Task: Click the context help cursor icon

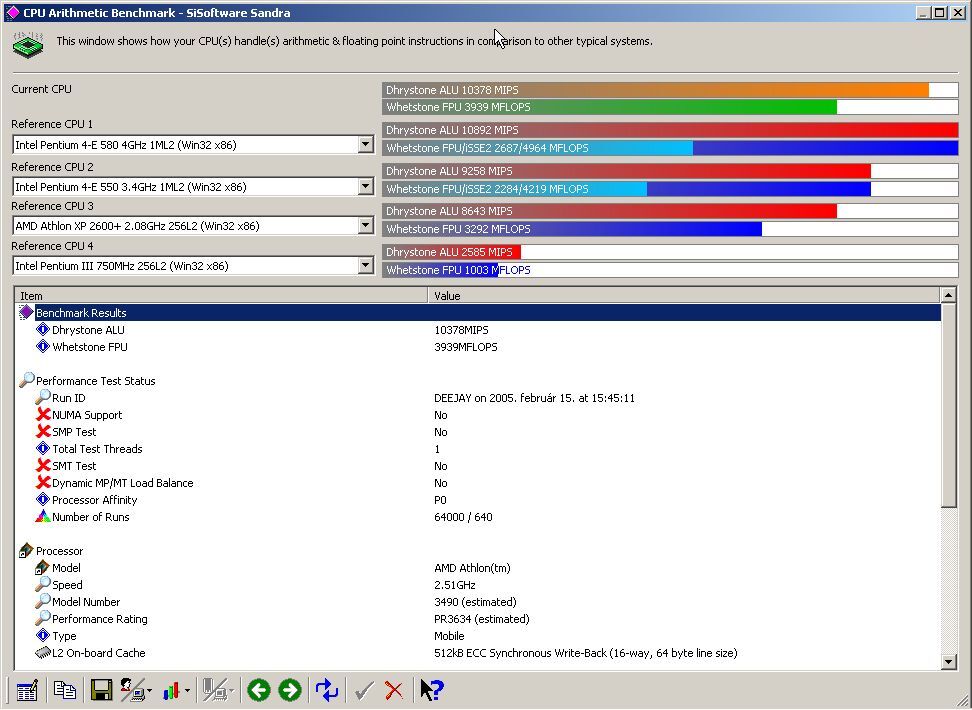Action: click(x=431, y=690)
